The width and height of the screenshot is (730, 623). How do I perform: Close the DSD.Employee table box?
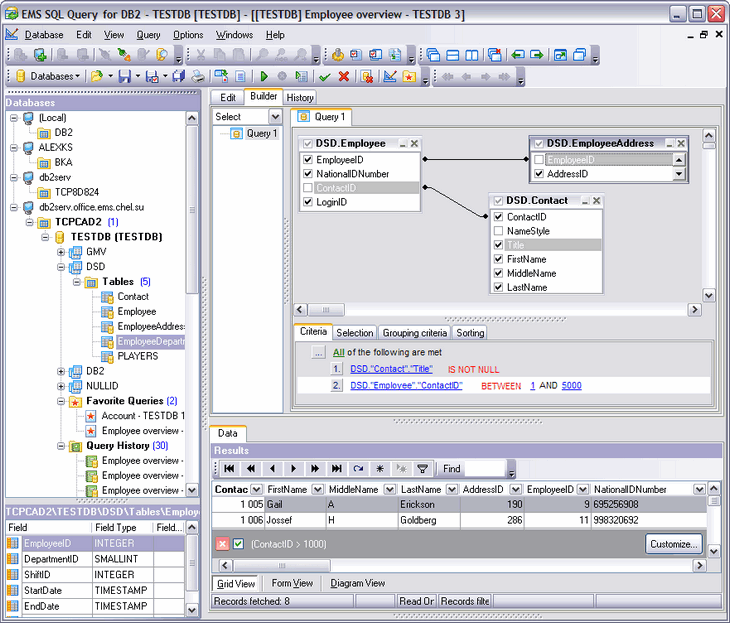(414, 144)
